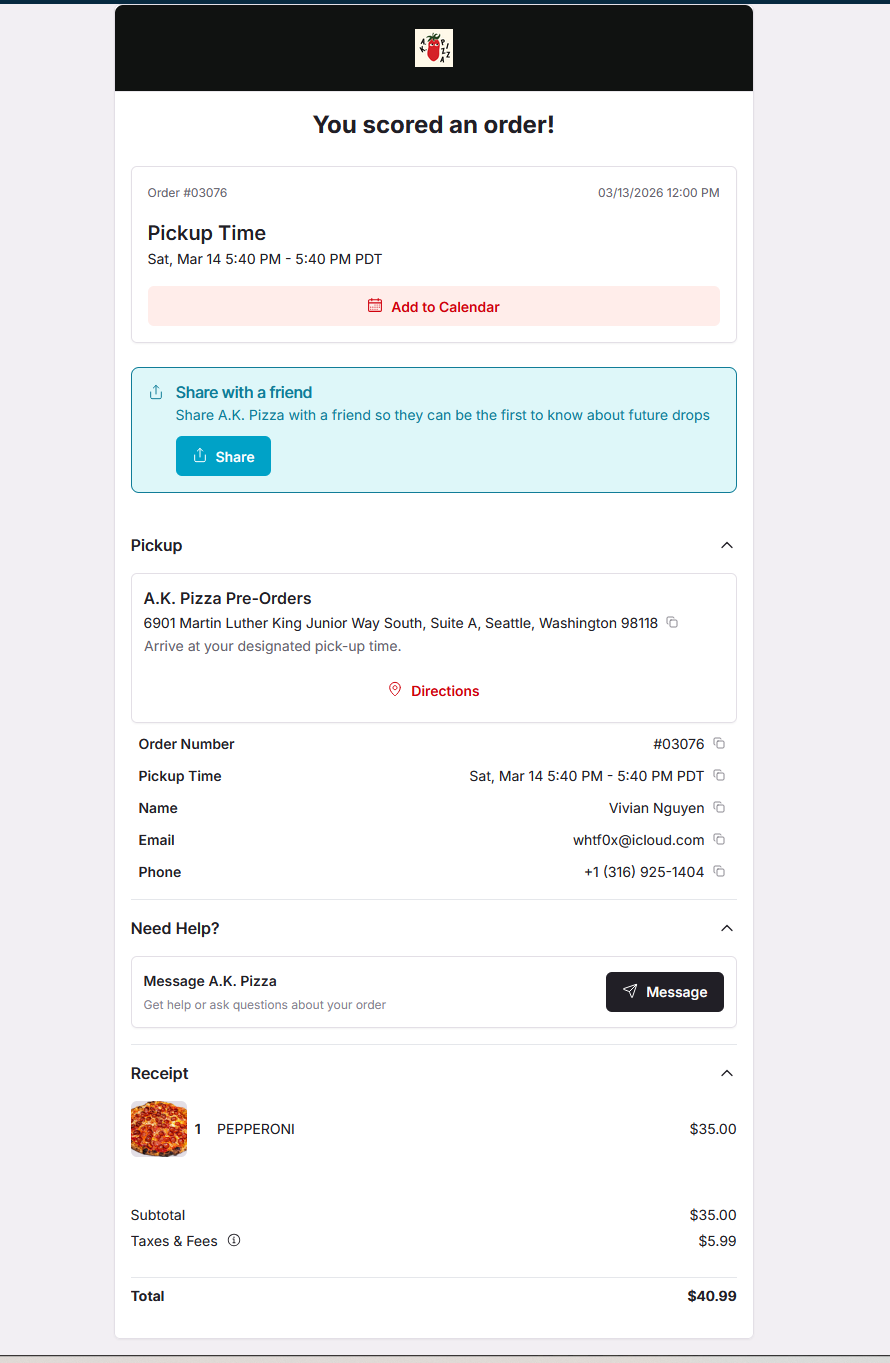Copy the name Vivian Nguyen
890x1363 pixels.
point(719,808)
